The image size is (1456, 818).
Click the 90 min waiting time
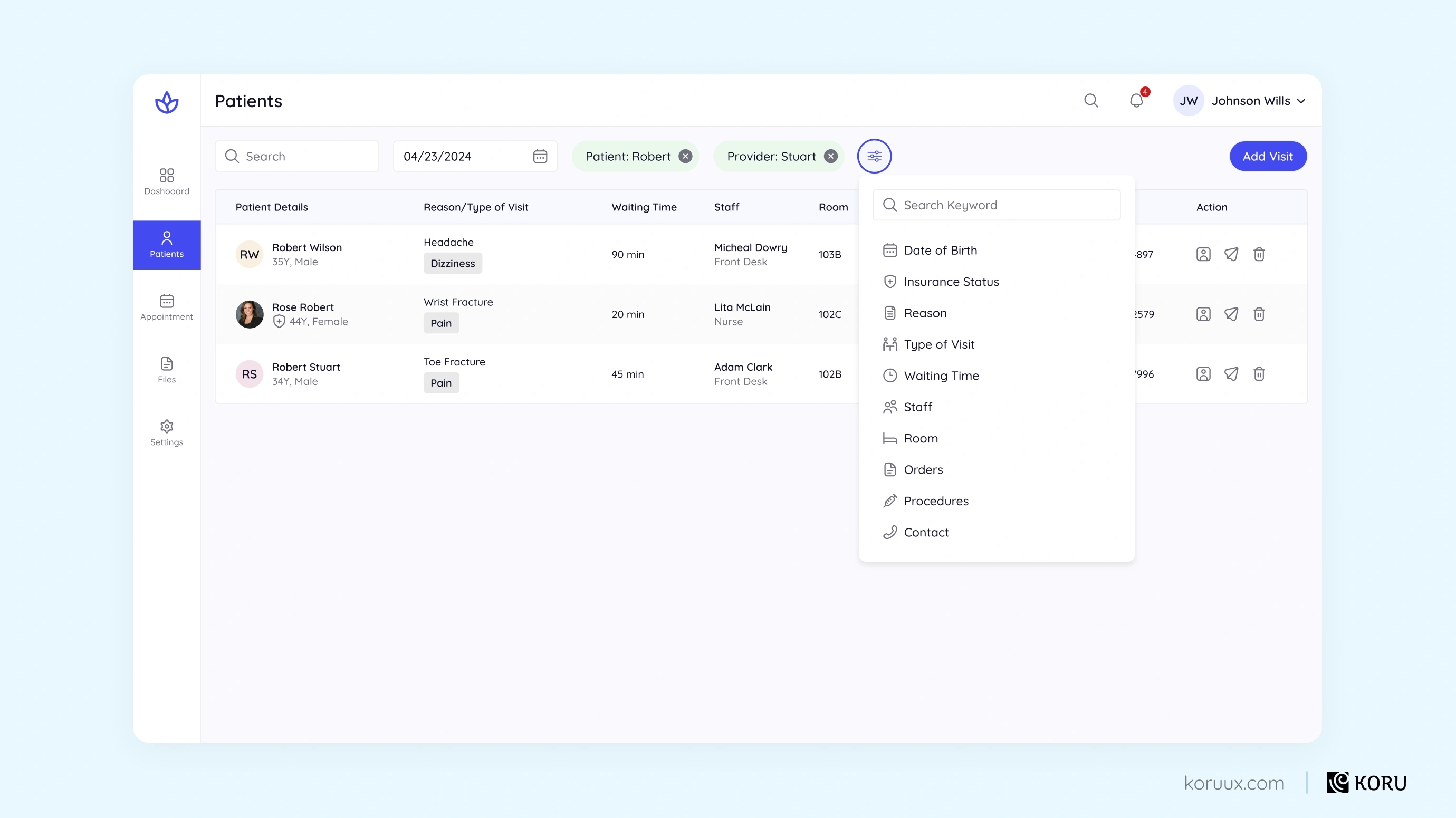628,255
